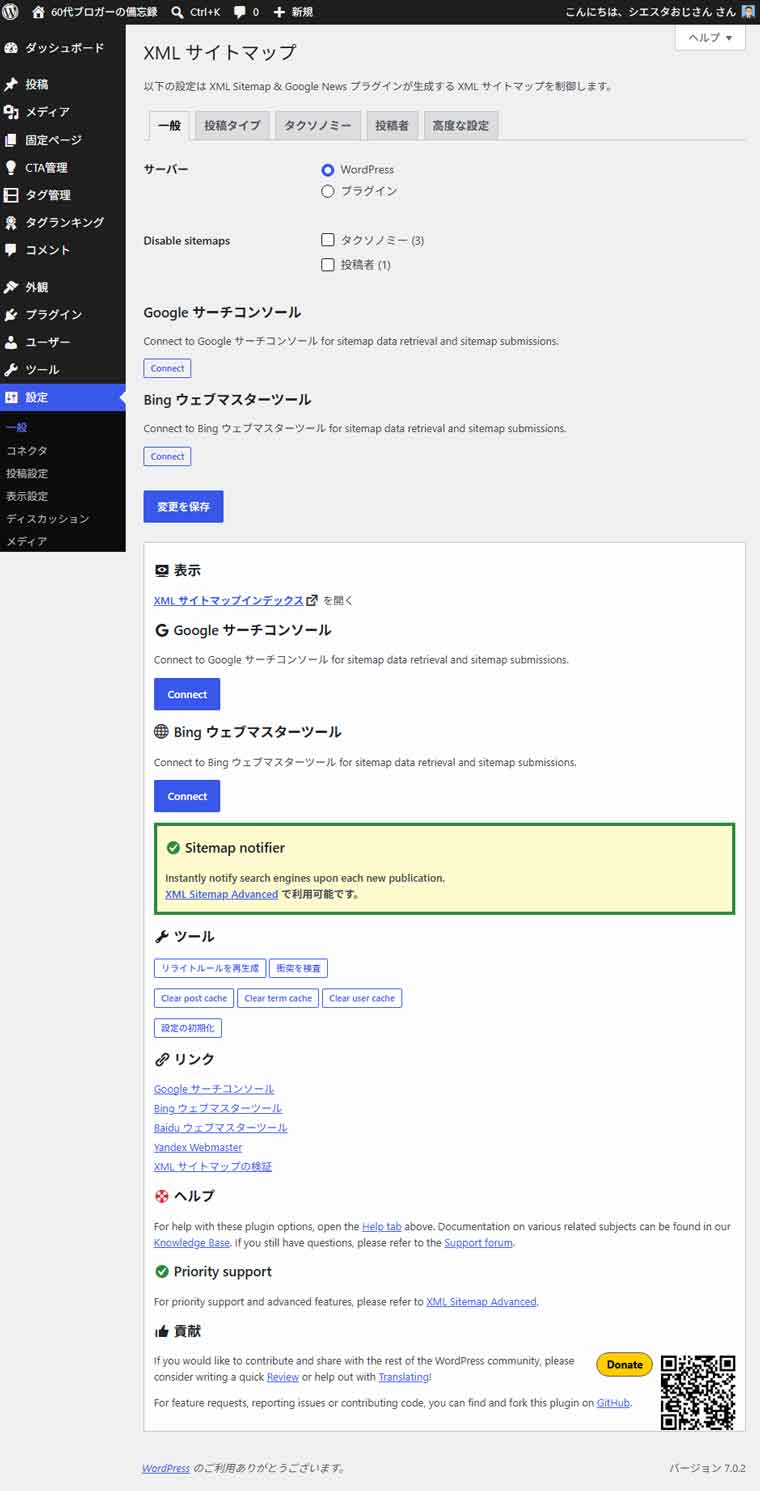Select the プラグイン server radio button
Image resolution: width=760 pixels, height=1491 pixels.
pyautogui.click(x=327, y=191)
